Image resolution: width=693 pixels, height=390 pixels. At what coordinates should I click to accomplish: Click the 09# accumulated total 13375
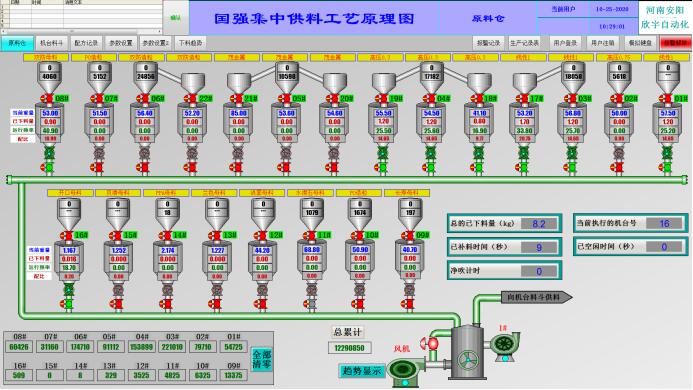pos(233,375)
